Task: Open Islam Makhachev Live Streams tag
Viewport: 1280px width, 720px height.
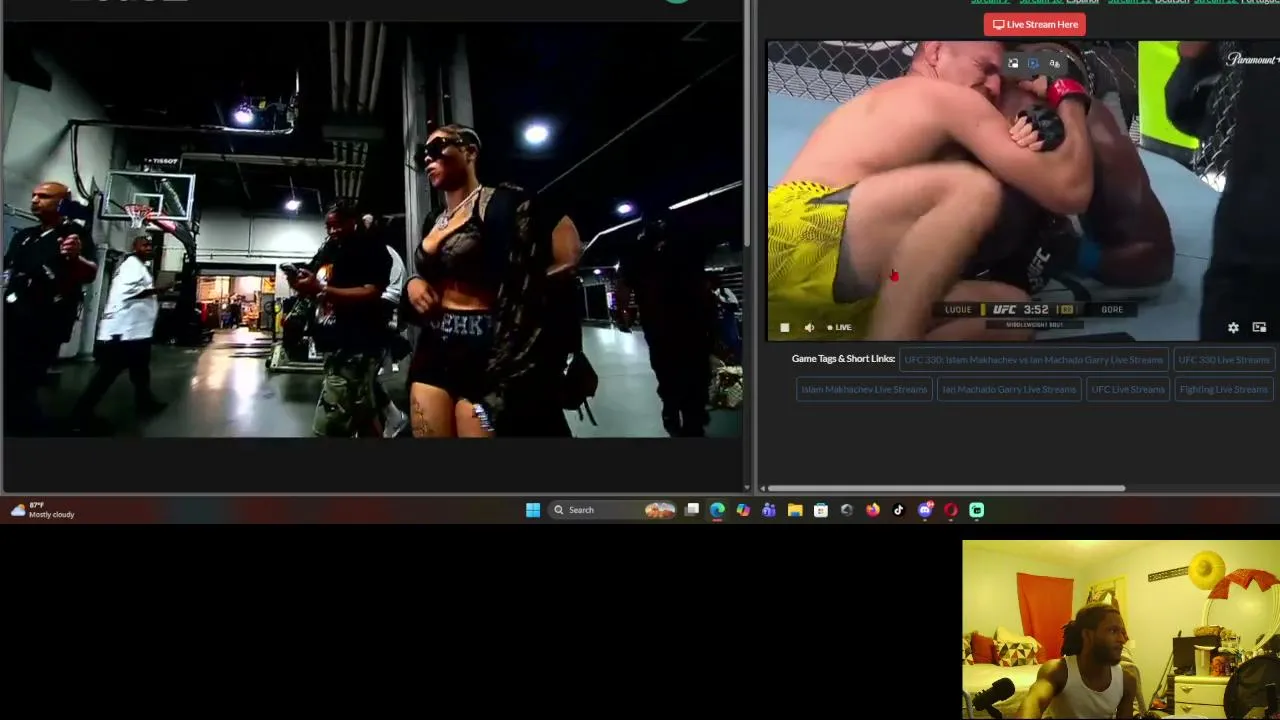Action: (864, 389)
